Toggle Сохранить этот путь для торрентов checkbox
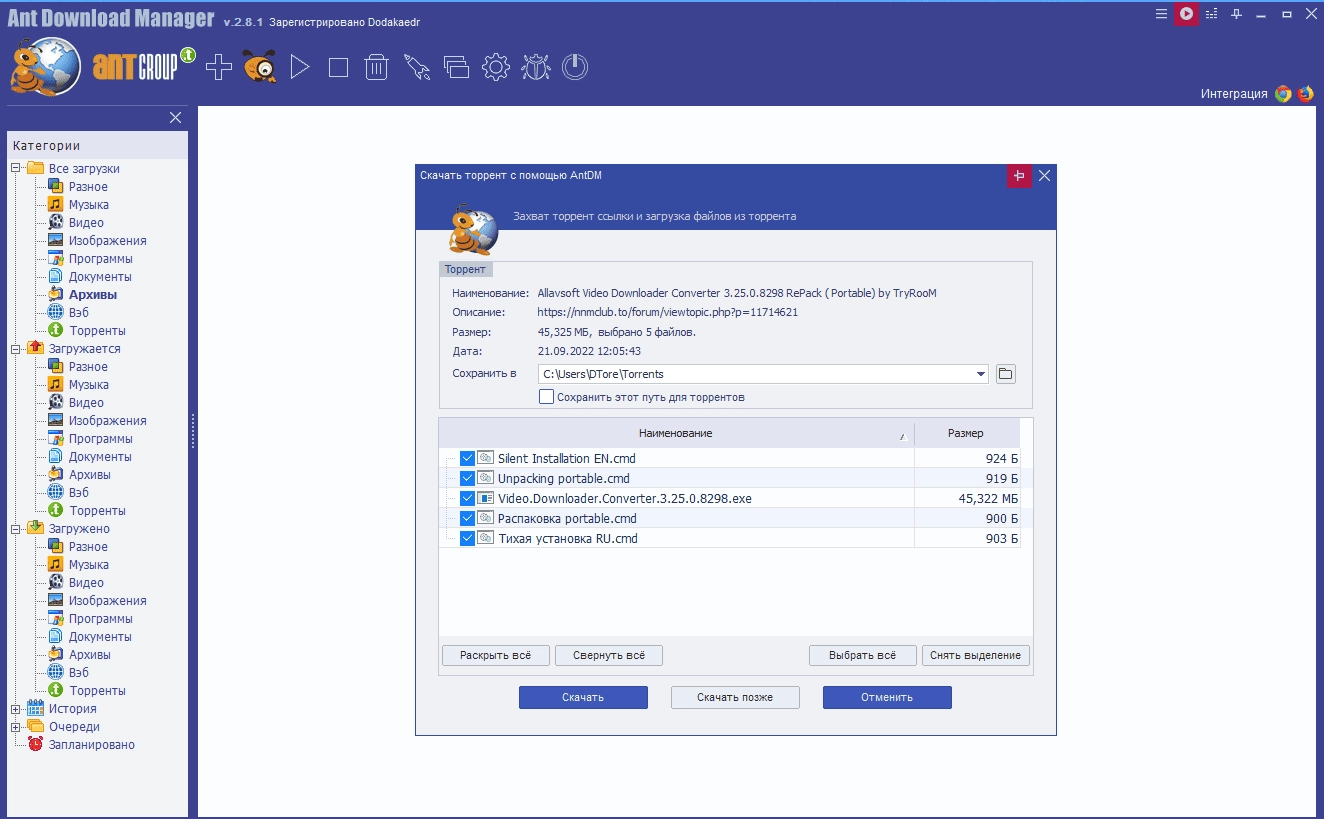Screen dimensions: 1324x819 point(546,397)
